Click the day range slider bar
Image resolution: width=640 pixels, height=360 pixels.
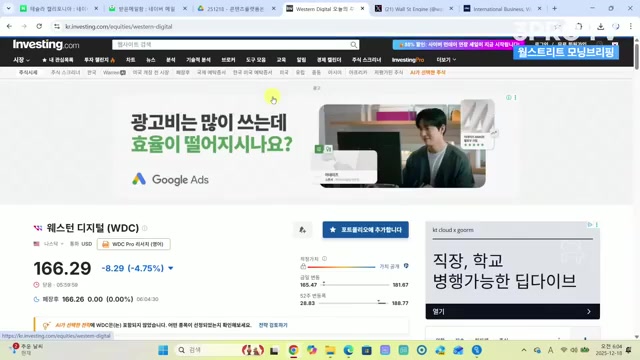coord(355,284)
